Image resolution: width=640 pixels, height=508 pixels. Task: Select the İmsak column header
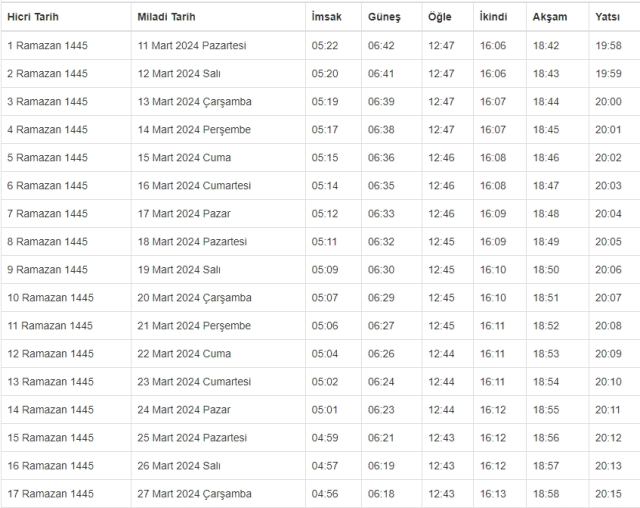[326, 18]
